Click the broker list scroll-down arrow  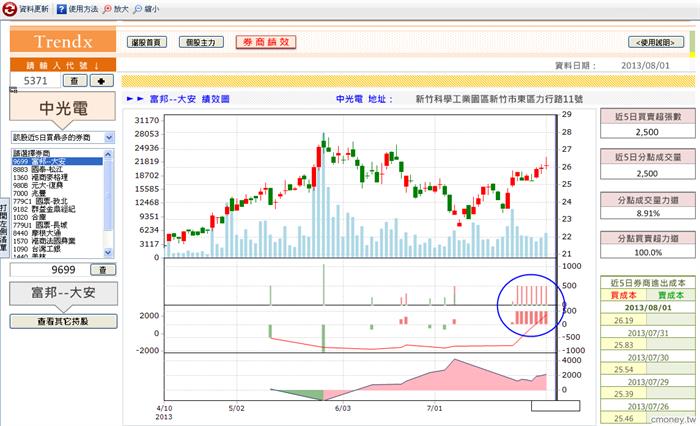coord(108,252)
